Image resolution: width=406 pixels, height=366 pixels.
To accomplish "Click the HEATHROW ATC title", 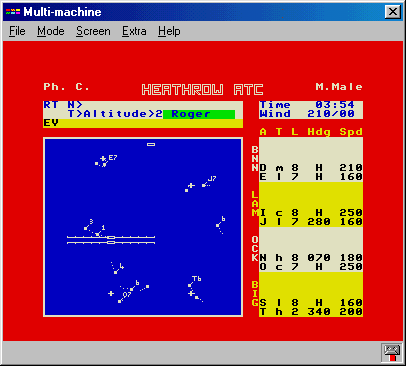I will (x=202, y=90).
